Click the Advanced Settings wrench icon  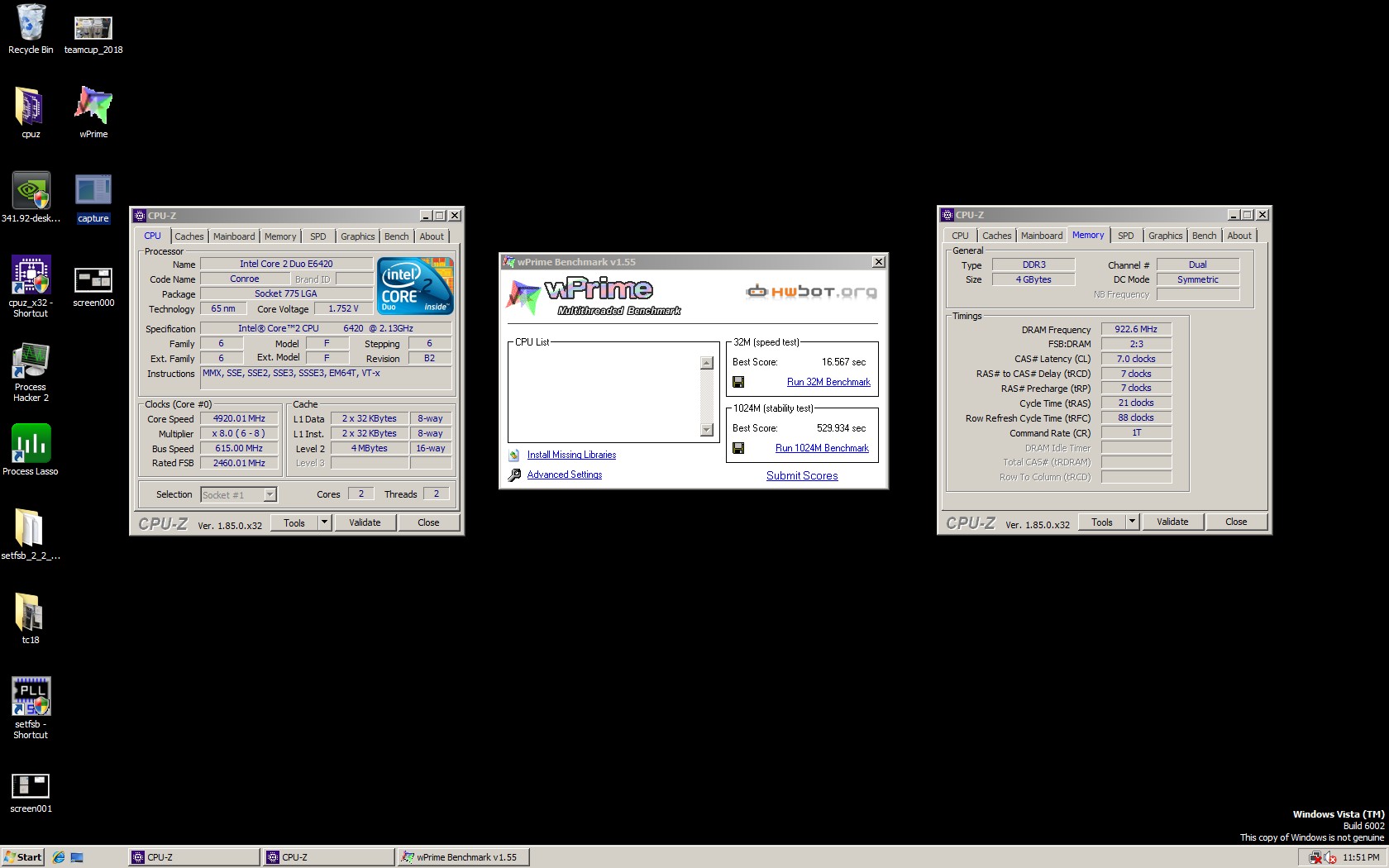click(513, 475)
